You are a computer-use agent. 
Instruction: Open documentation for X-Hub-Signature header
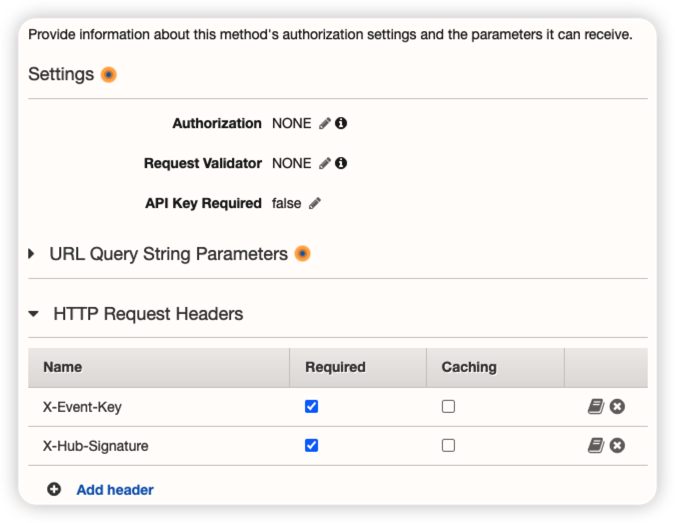coord(596,445)
